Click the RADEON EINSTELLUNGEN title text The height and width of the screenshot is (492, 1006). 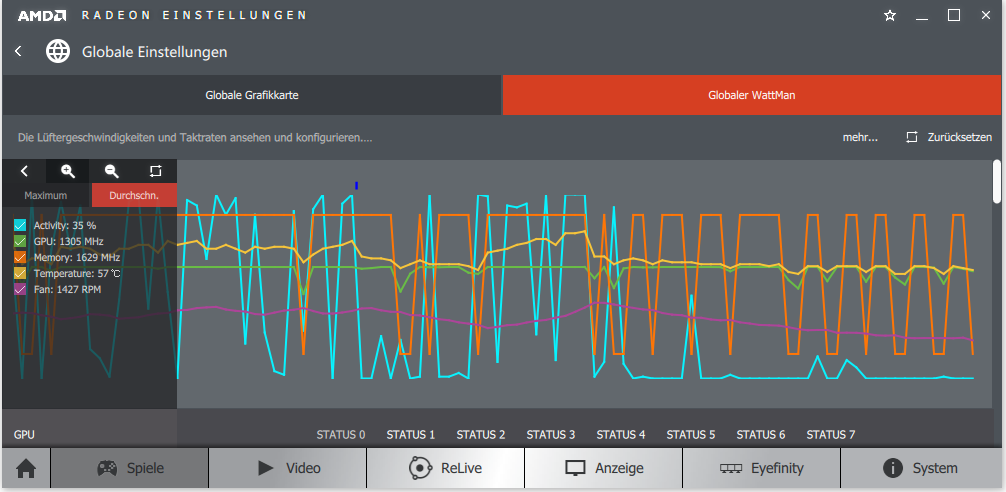[194, 15]
